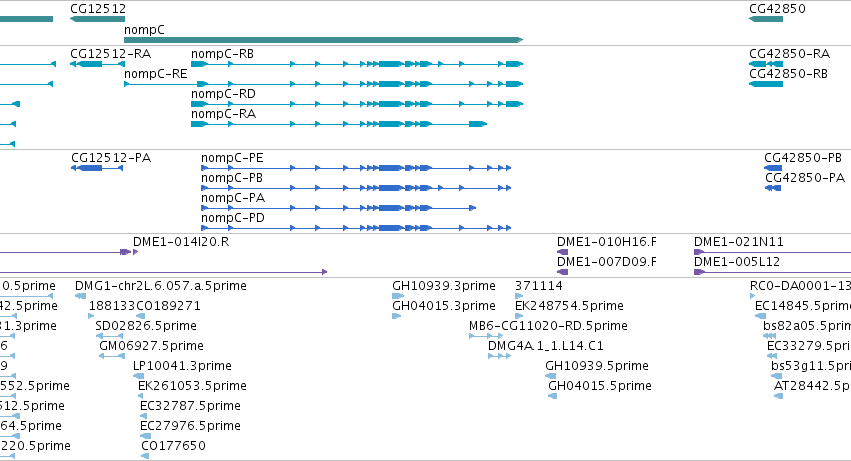Select the DME1-010H16.F clone feature

tap(562, 252)
